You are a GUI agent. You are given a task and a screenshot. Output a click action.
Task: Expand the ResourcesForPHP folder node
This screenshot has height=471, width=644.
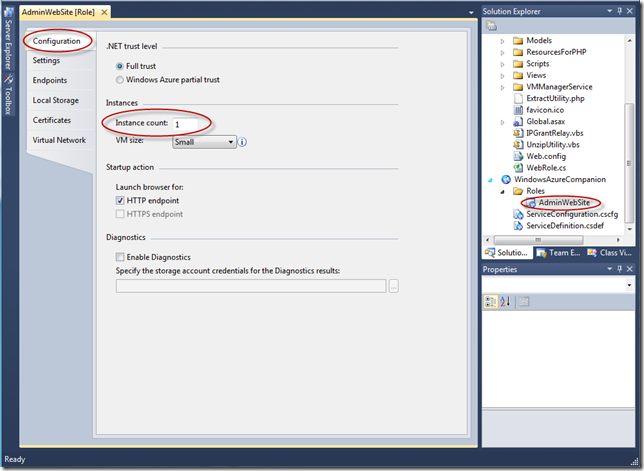tap(502, 52)
